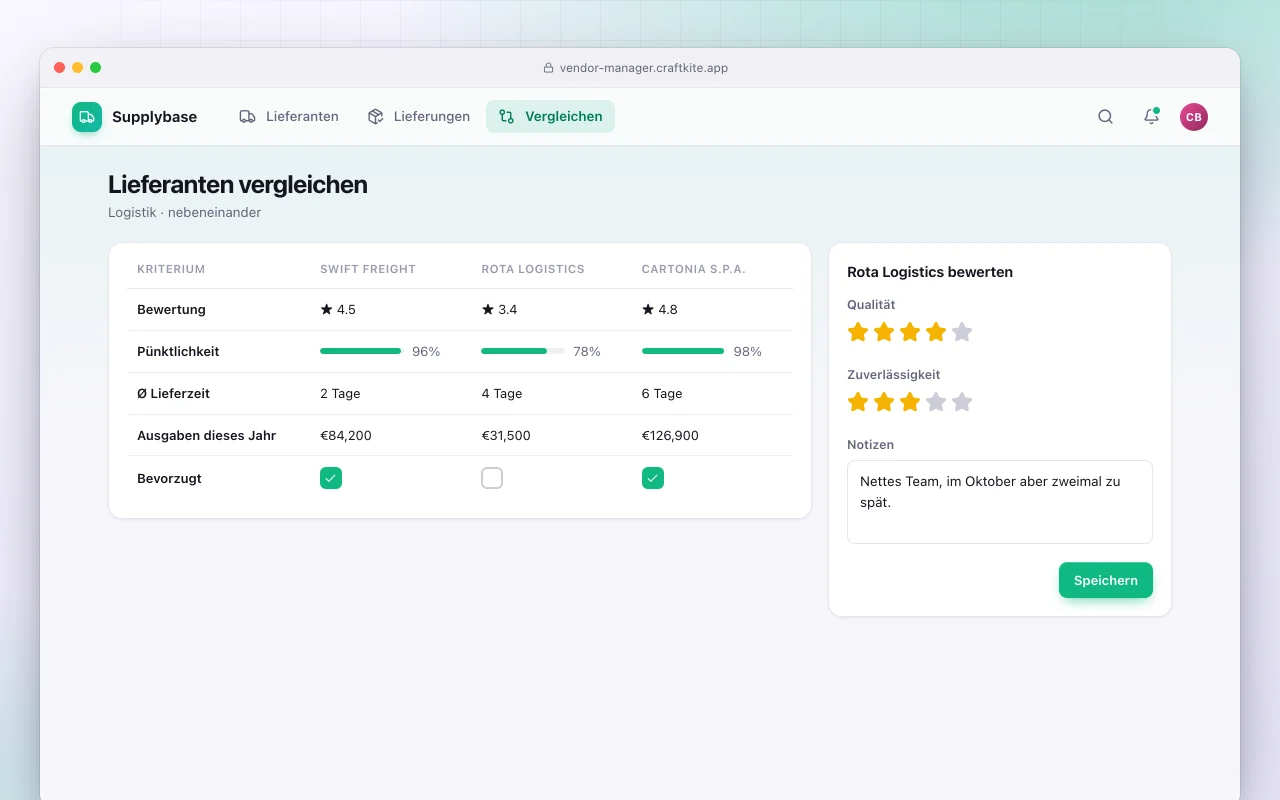Screen dimensions: 1280x800
Task: Set Zuverlässigkeit rating to two stars
Action: pos(884,402)
